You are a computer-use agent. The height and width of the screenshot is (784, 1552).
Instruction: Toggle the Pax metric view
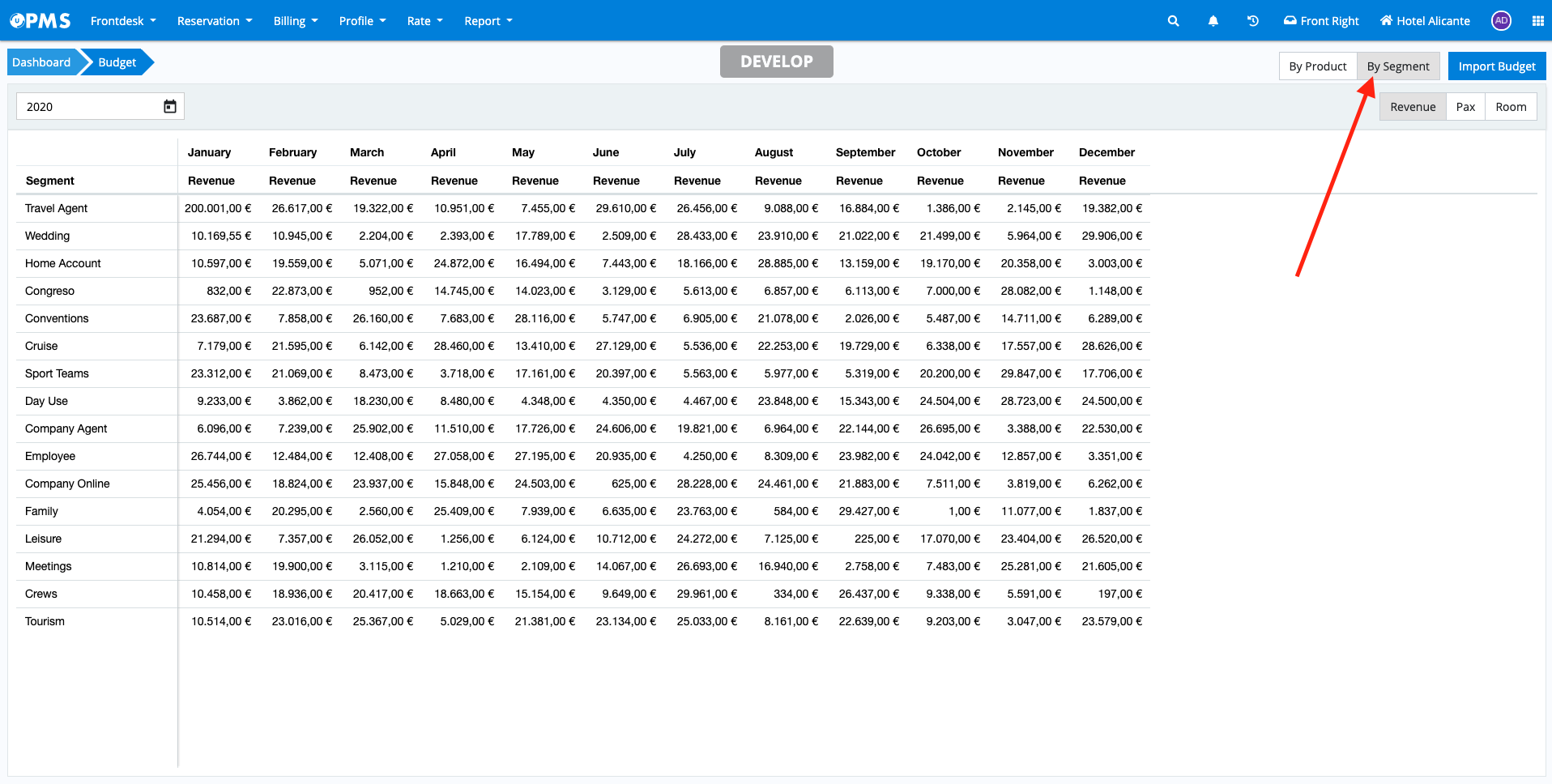1465,107
